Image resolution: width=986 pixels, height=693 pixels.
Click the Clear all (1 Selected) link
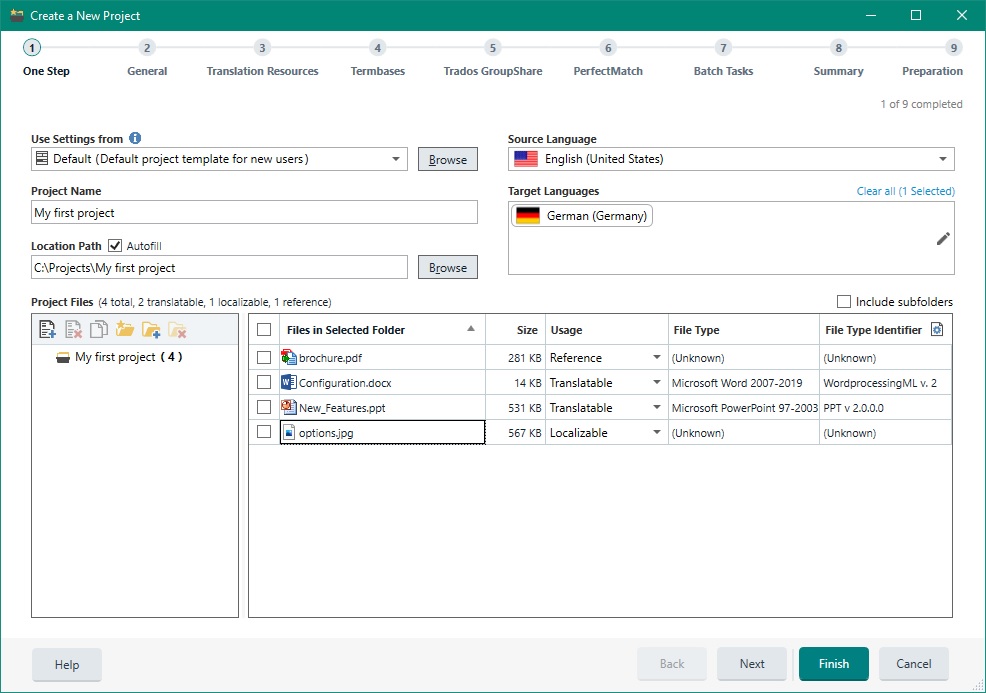point(905,191)
